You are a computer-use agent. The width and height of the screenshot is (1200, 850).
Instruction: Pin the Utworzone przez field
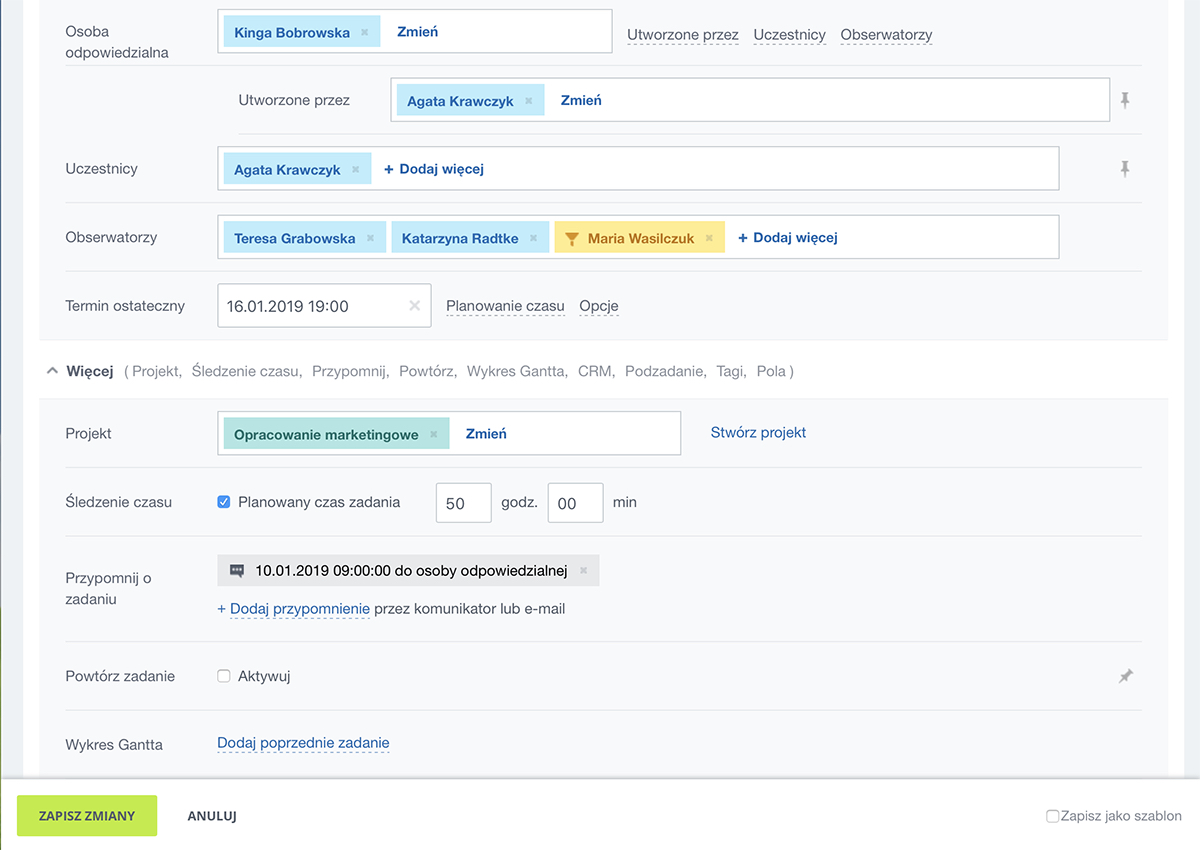click(1125, 100)
